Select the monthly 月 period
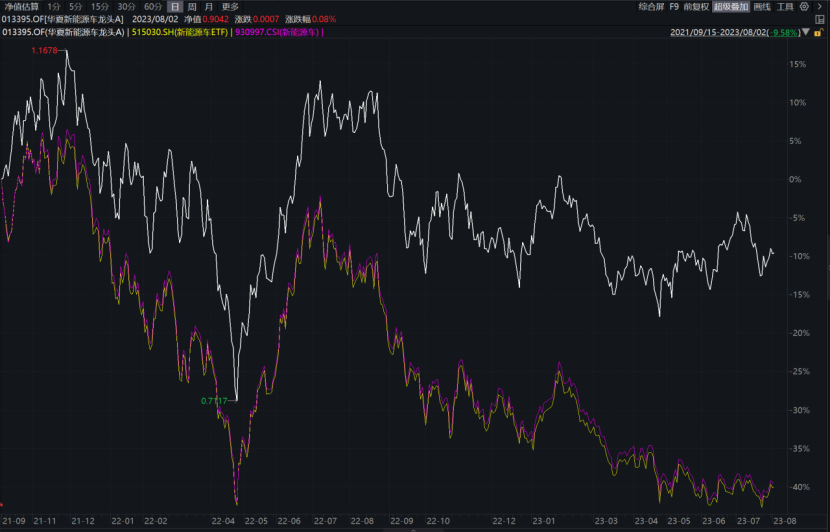Image resolution: width=830 pixels, height=532 pixels. click(x=209, y=6)
